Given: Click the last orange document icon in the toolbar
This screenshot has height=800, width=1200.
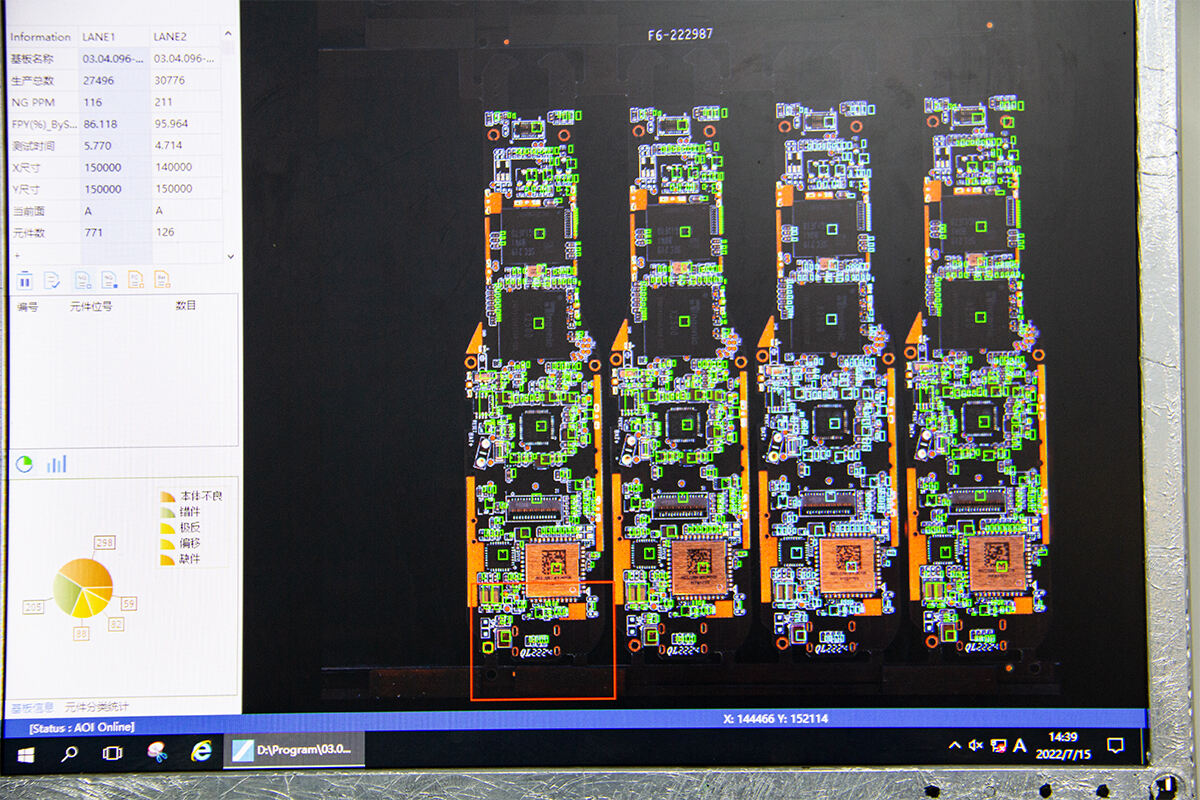Looking at the screenshot, I should click(x=162, y=281).
